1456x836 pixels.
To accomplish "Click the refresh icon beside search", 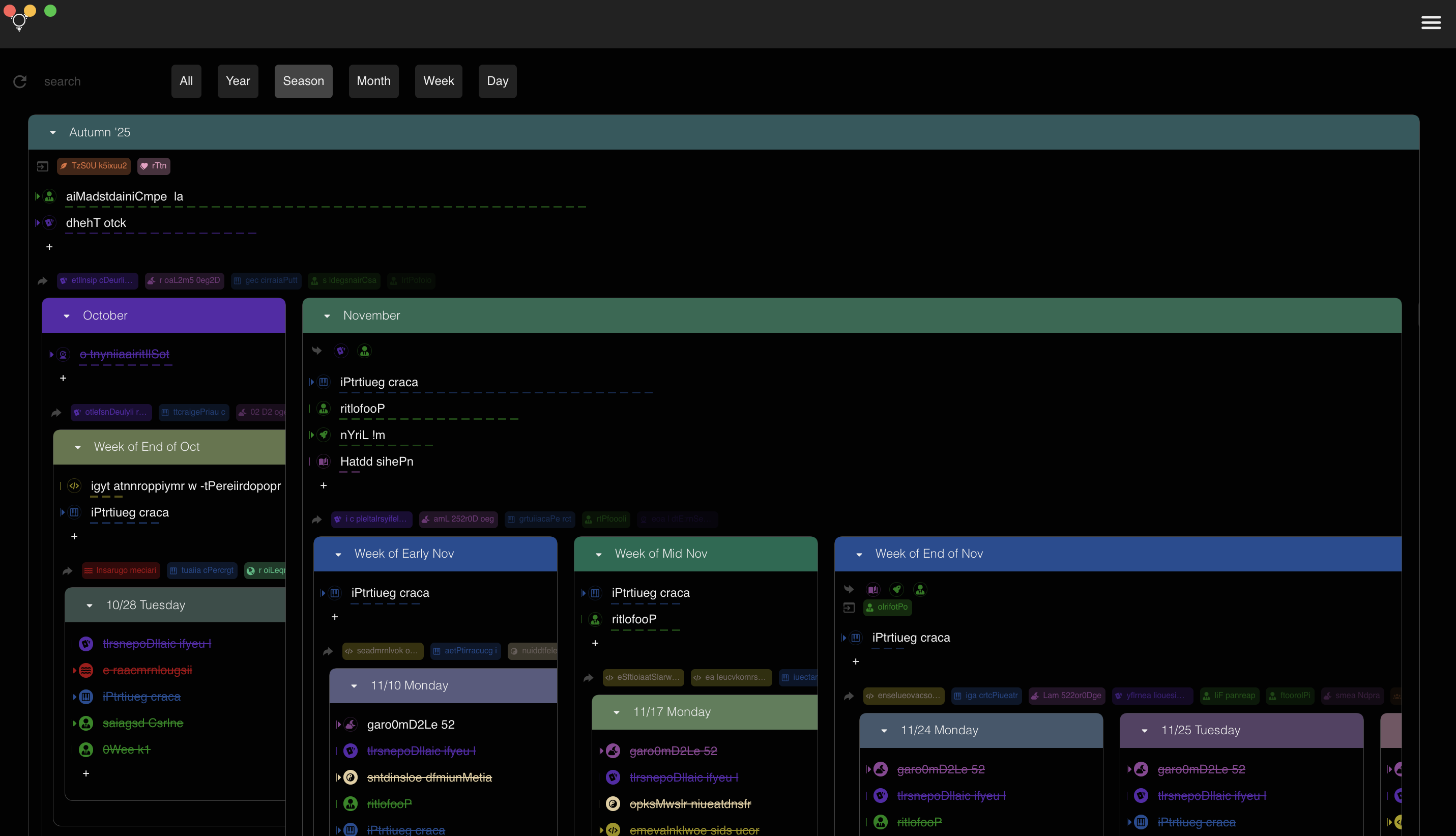I will pyautogui.click(x=20, y=81).
